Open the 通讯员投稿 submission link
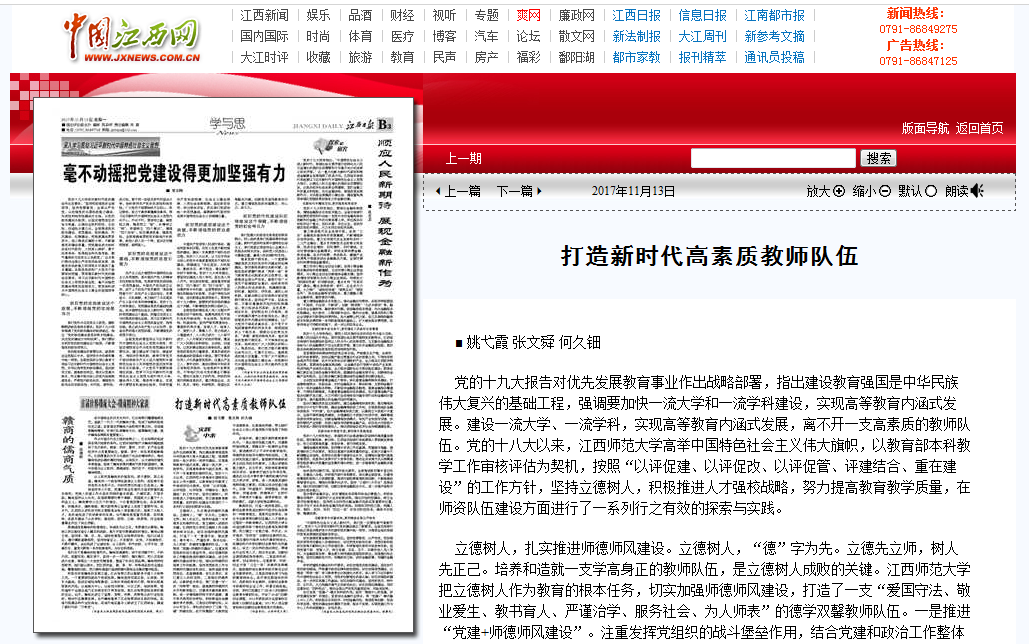Image resolution: width=1029 pixels, height=644 pixels. point(774,58)
